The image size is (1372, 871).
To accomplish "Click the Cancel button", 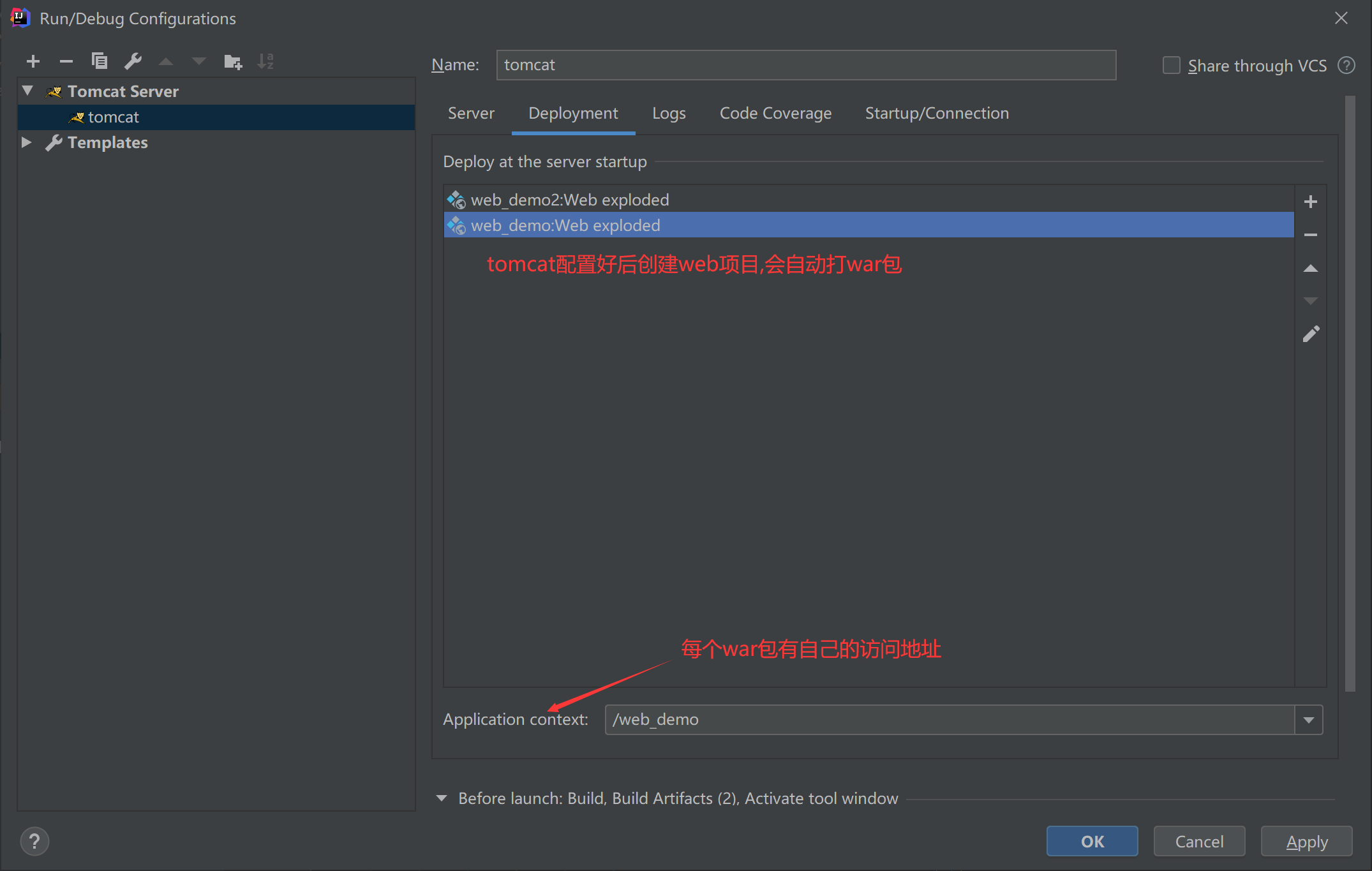I will pos(1199,841).
